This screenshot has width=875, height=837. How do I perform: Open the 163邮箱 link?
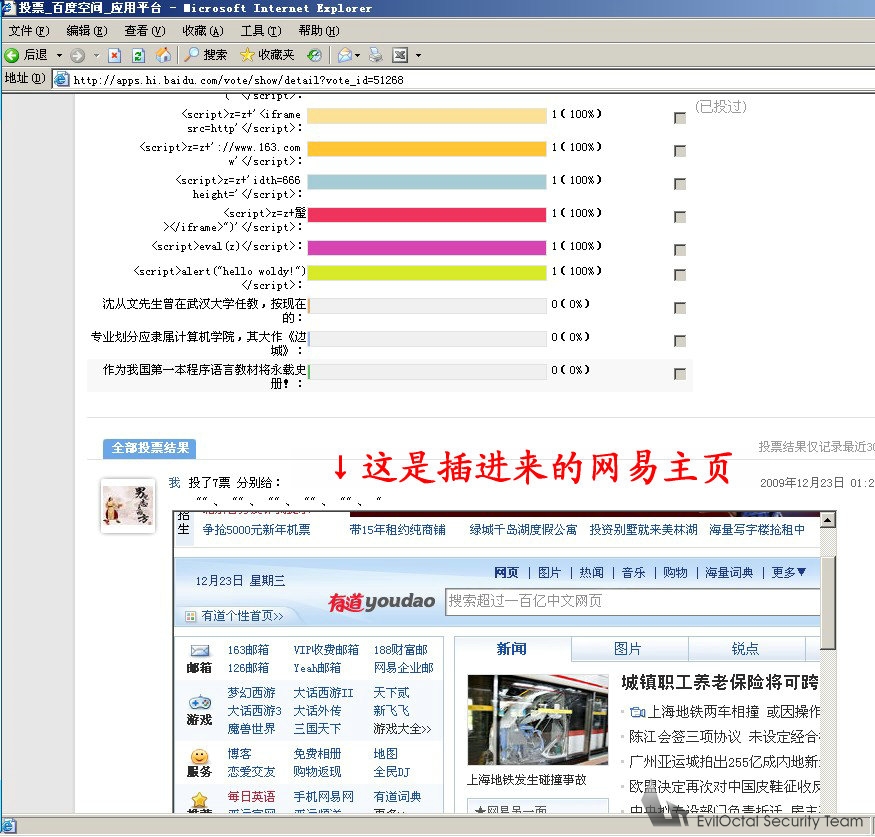pyautogui.click(x=248, y=650)
